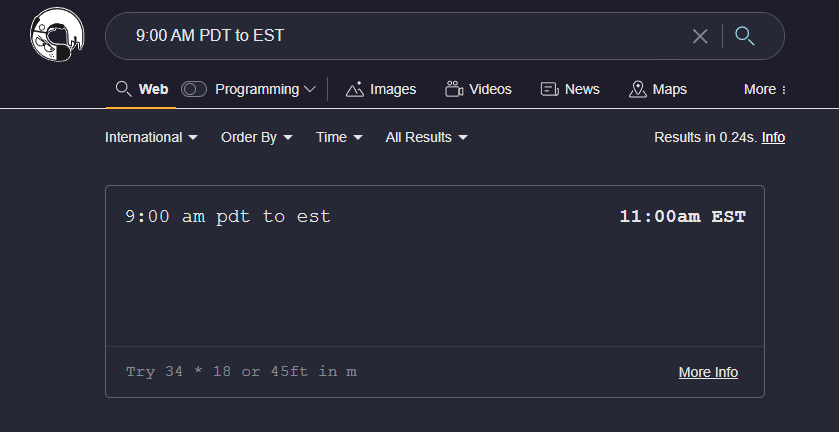839x432 pixels.
Task: Click the 11:00am EST conversion result
Action: coord(682,216)
